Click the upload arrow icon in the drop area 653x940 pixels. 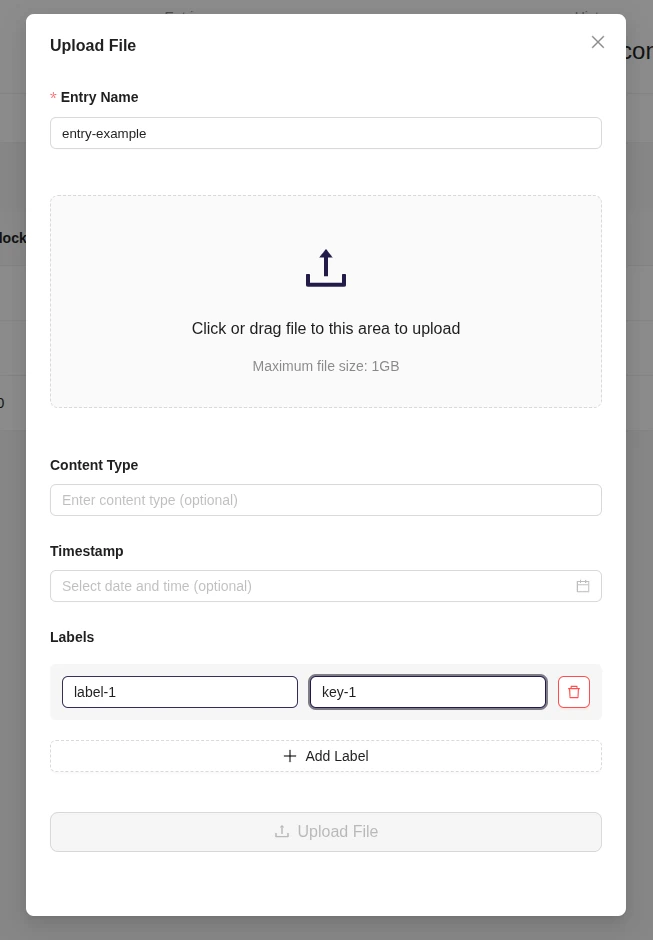point(326,267)
